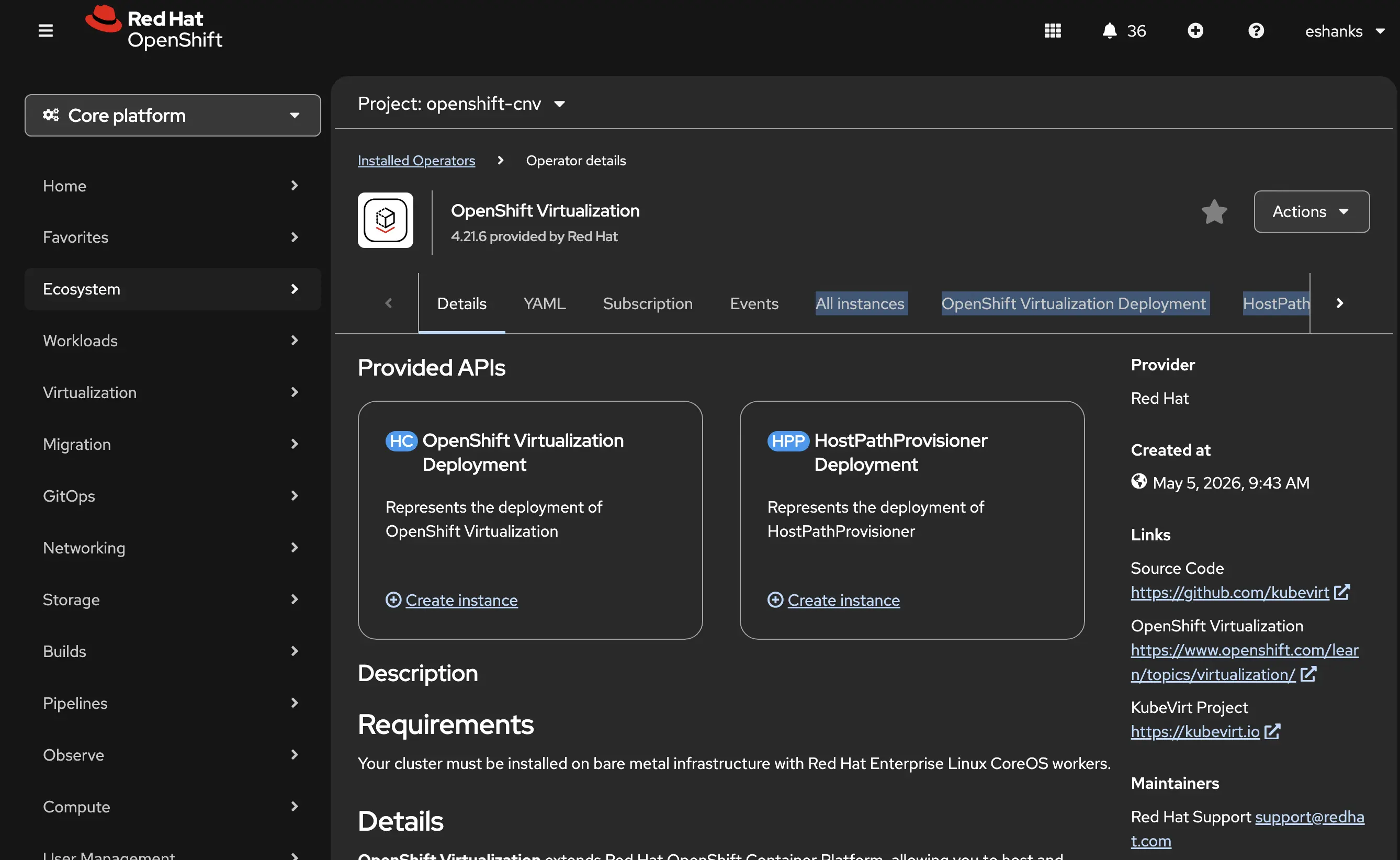Favorite the operator with the star icon
The height and width of the screenshot is (860, 1400).
[x=1214, y=211]
